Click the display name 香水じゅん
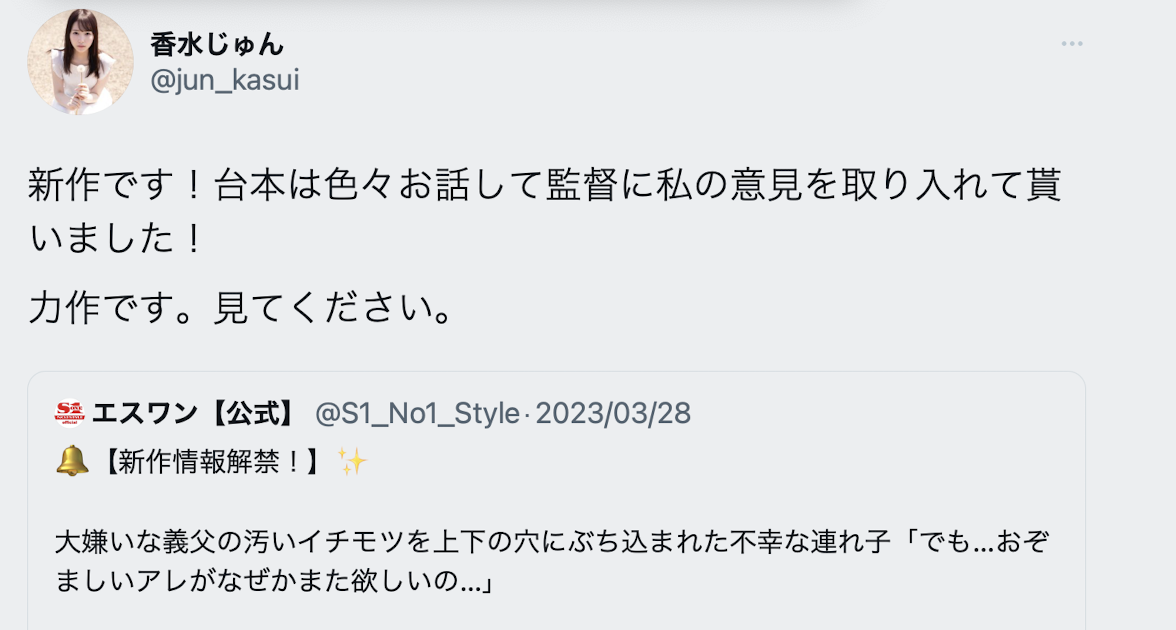 click(217, 44)
